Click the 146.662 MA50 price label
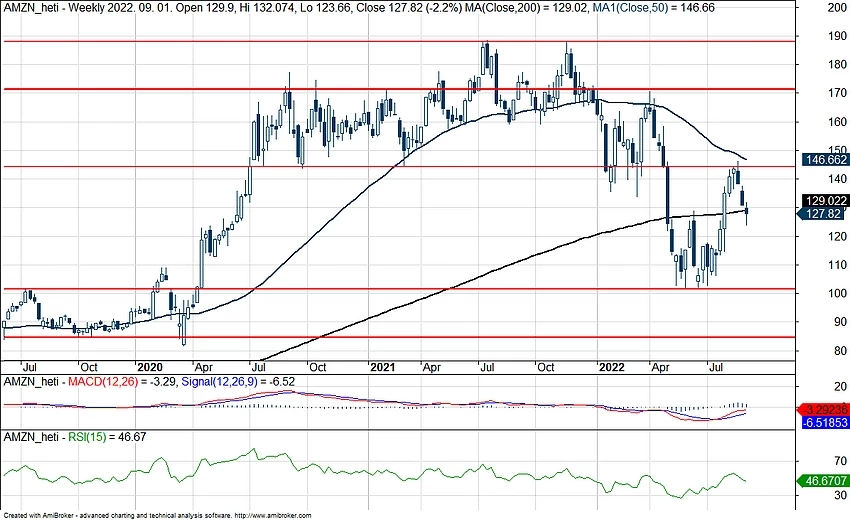 pyautogui.click(x=825, y=159)
